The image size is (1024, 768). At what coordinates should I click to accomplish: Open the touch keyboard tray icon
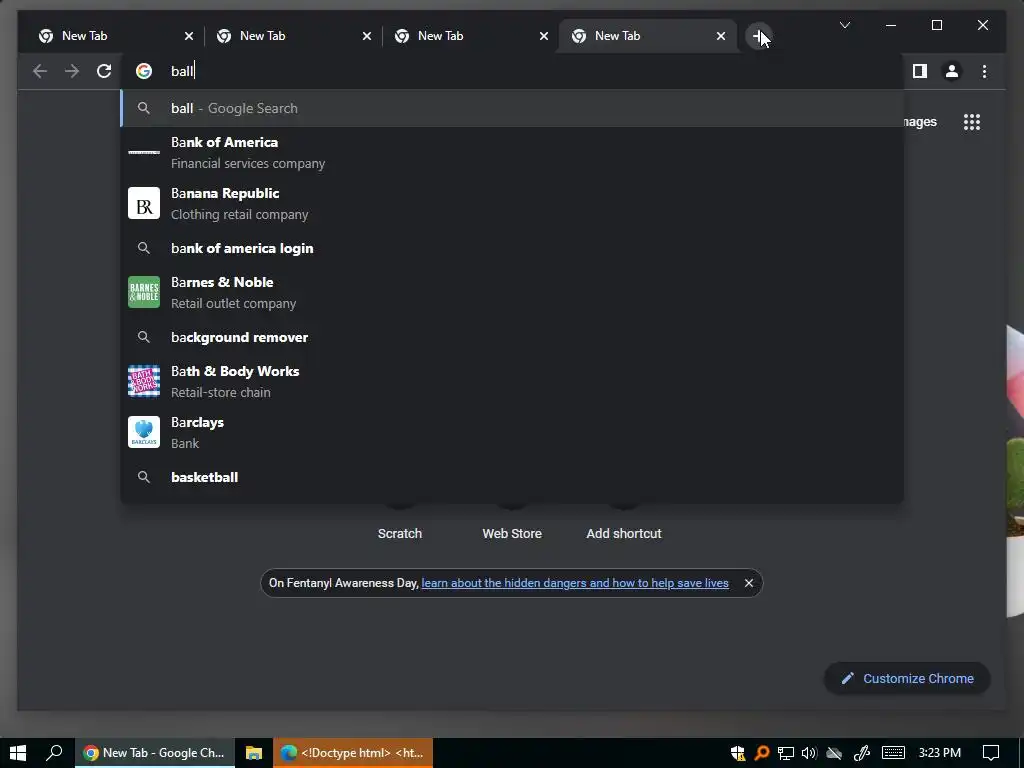[x=893, y=753]
